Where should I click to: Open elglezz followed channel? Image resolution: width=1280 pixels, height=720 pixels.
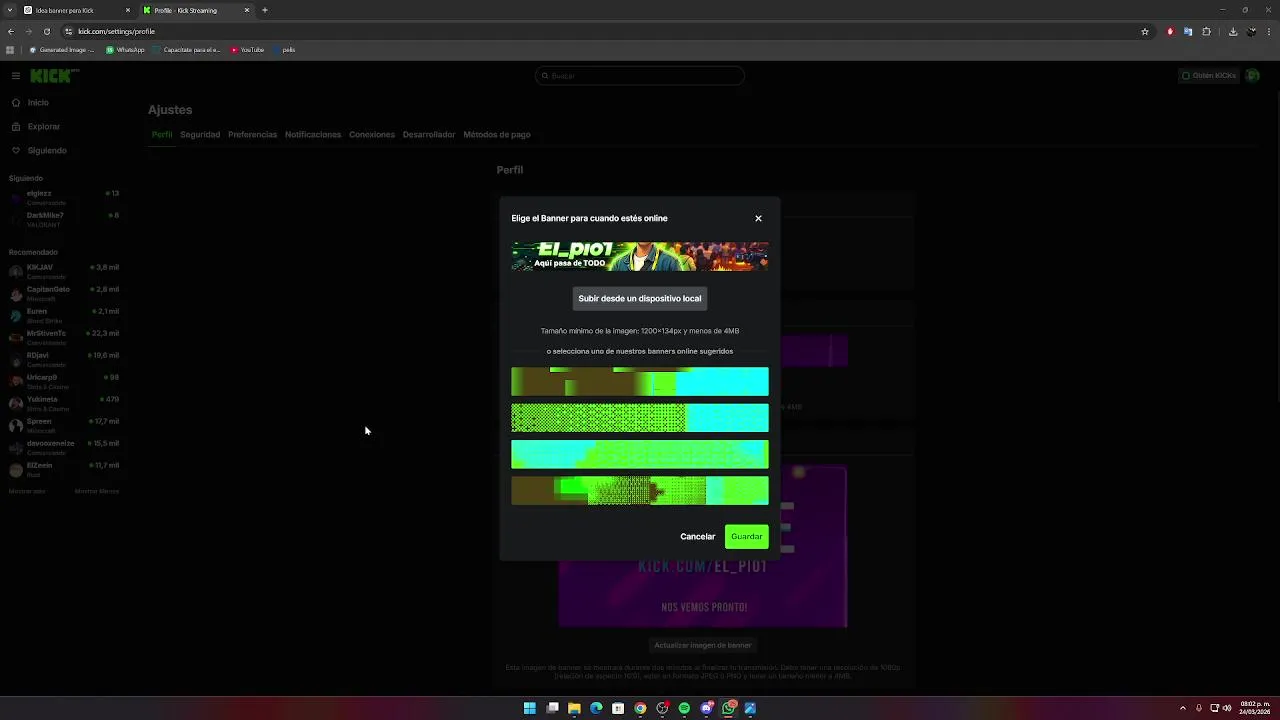click(x=64, y=197)
